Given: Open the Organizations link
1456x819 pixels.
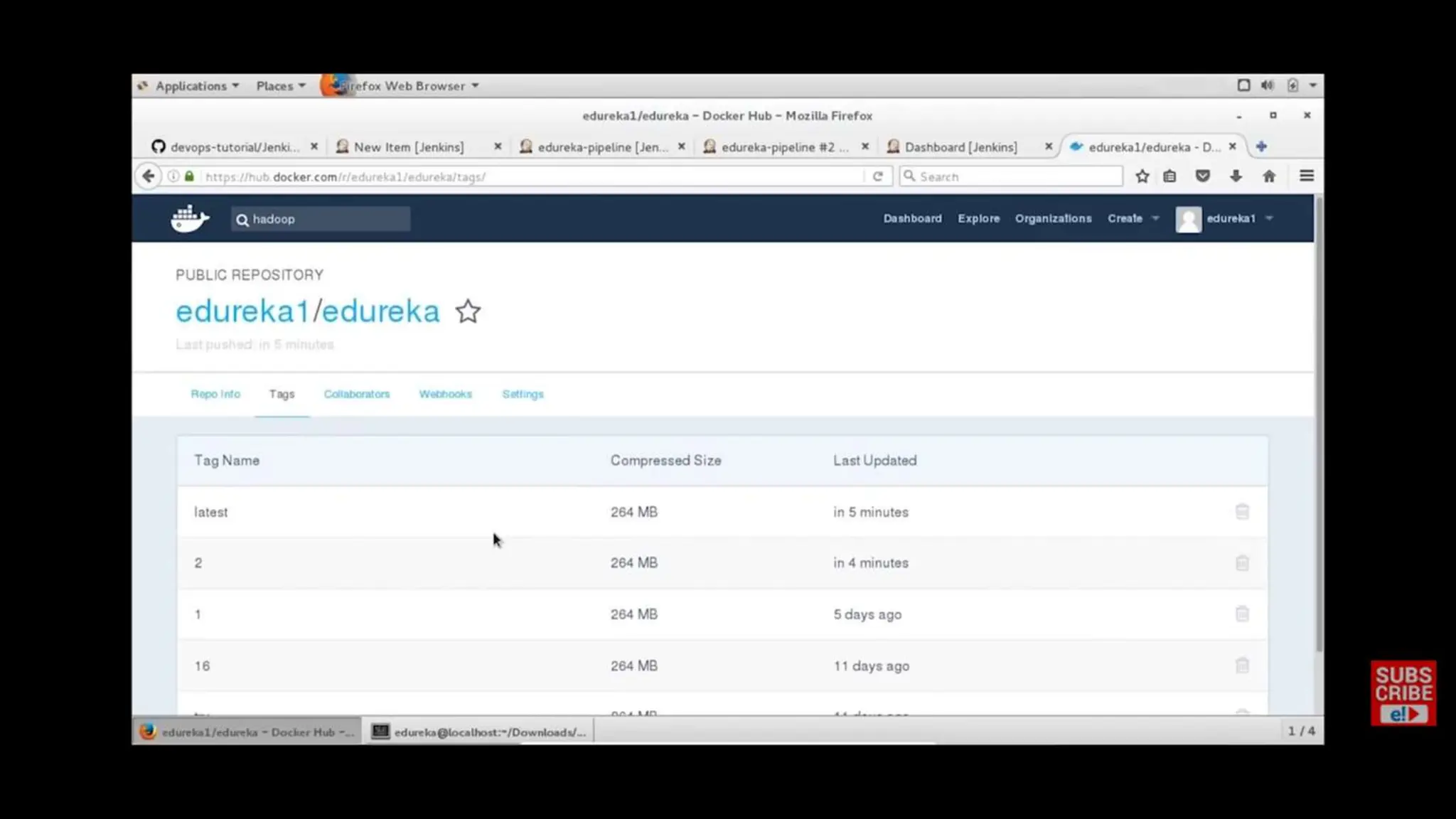Looking at the screenshot, I should click(1053, 218).
